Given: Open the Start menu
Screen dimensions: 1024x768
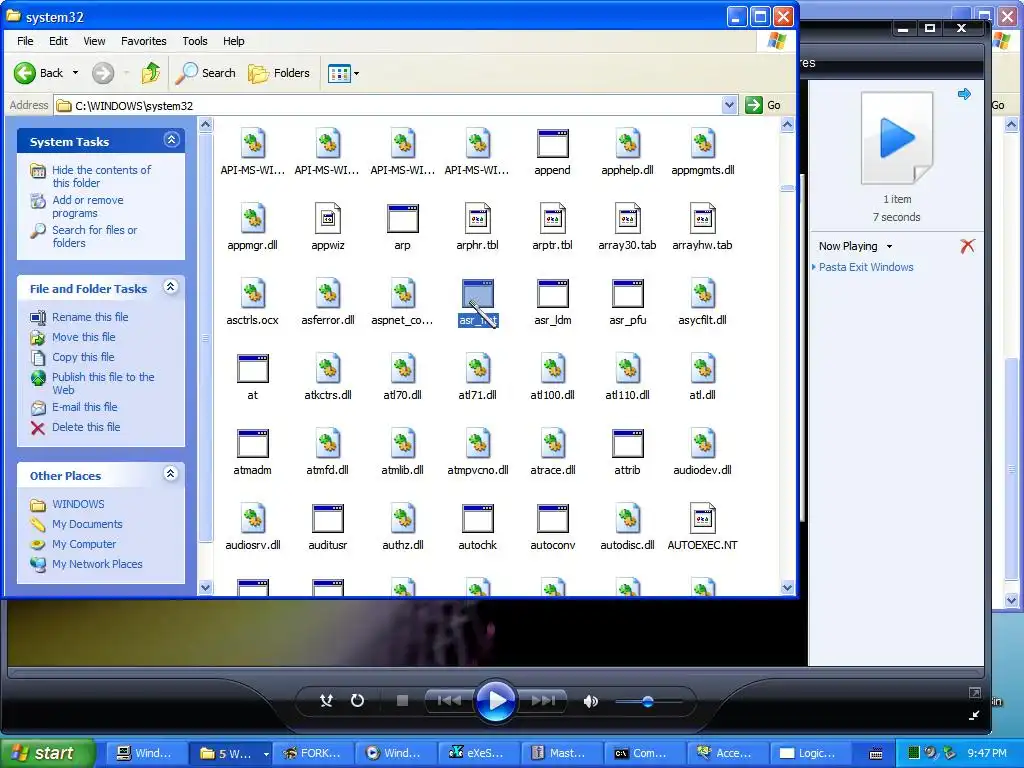Looking at the screenshot, I should click(47, 754).
